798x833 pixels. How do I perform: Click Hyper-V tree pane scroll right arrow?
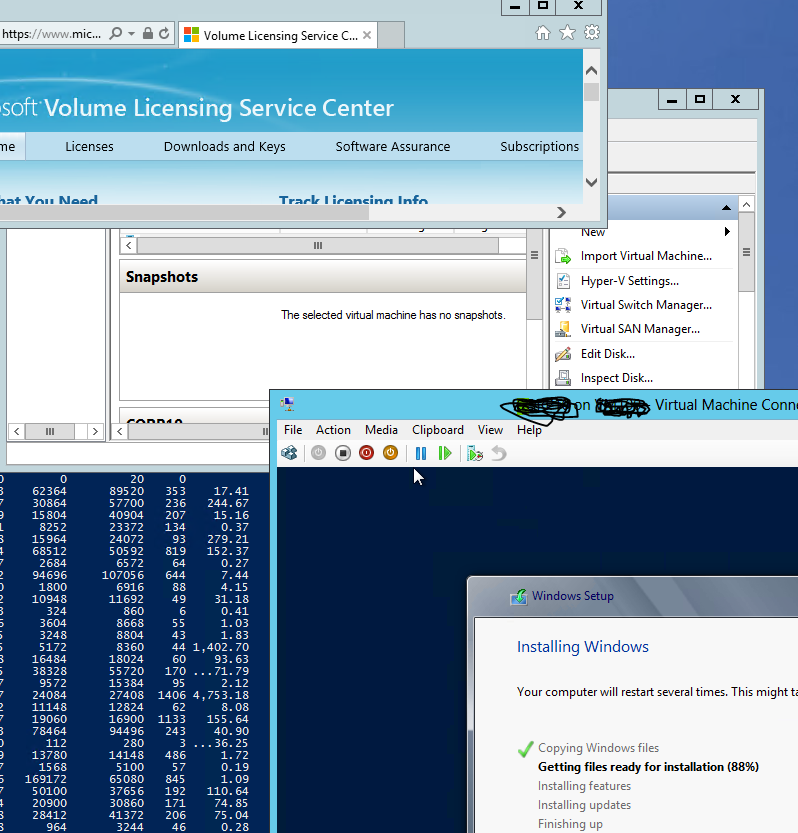[x=95, y=431]
